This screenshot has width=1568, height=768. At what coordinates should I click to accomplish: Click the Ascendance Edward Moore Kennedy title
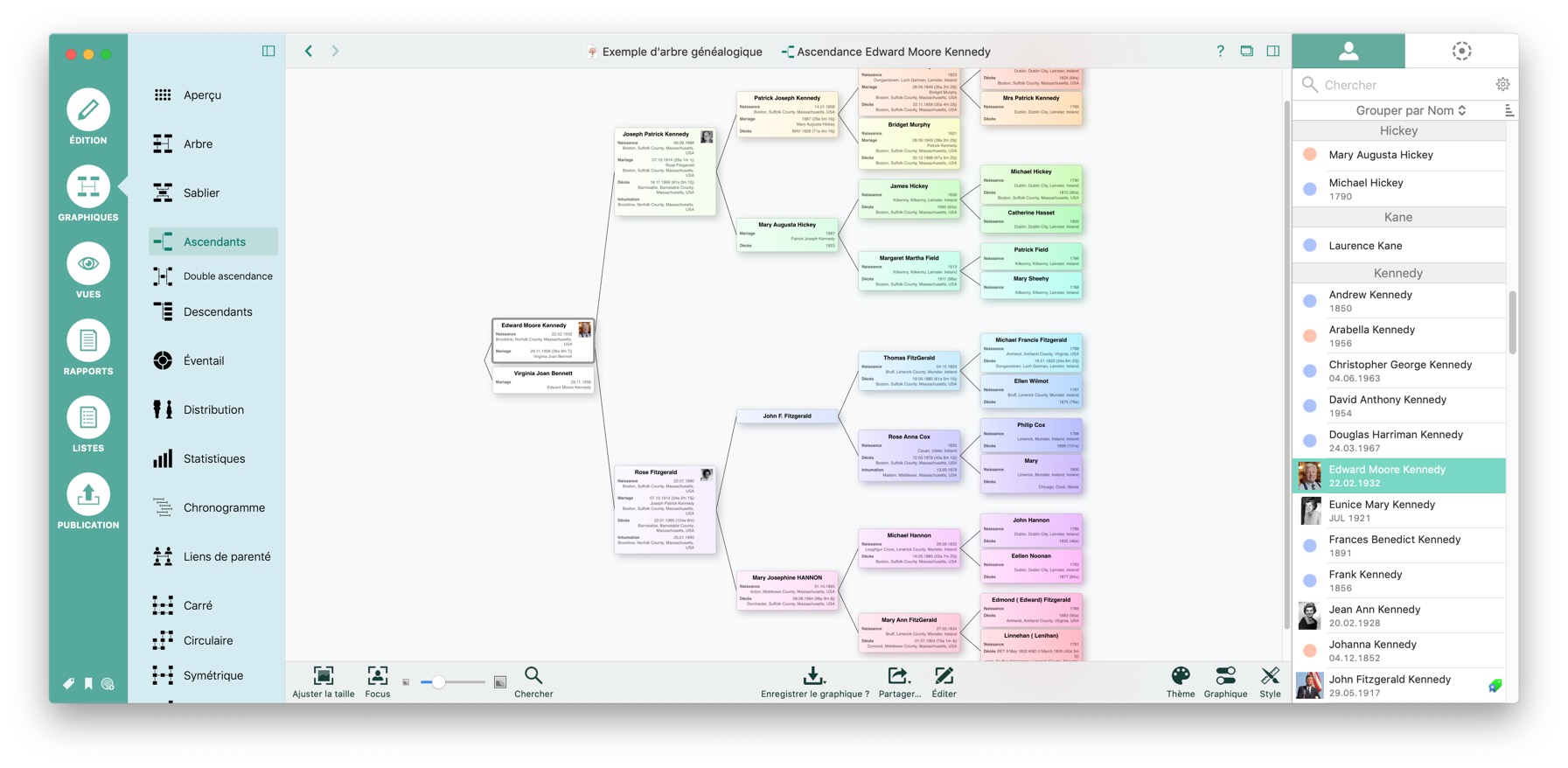click(886, 52)
